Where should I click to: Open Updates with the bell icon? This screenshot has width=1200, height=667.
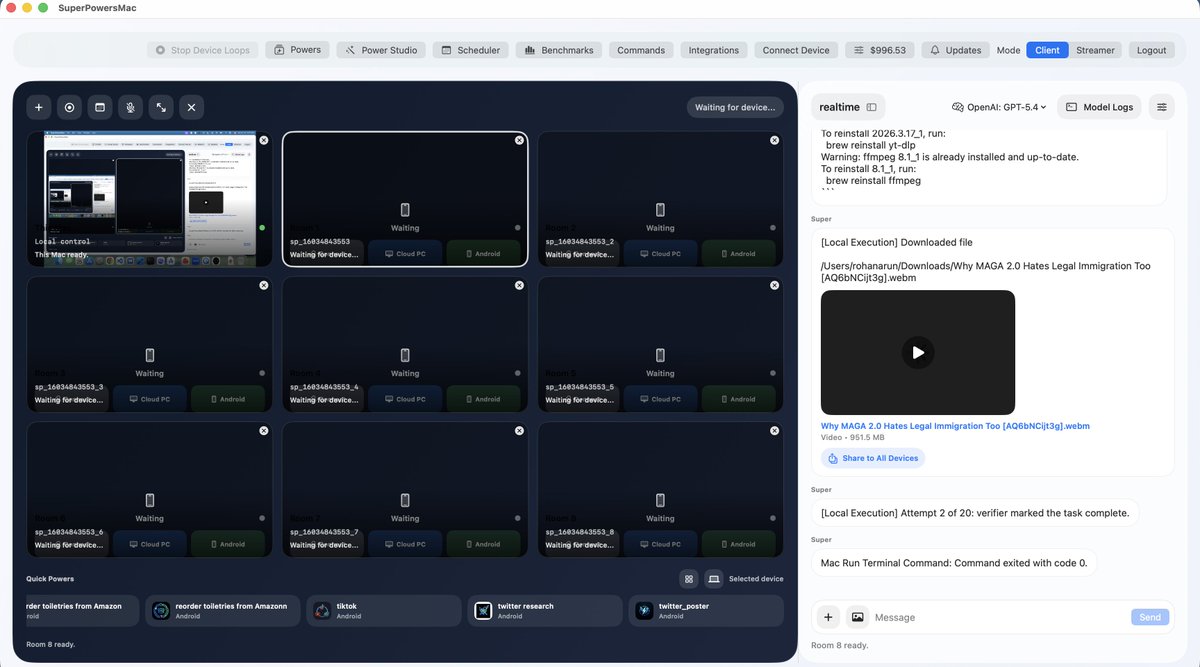pos(955,50)
